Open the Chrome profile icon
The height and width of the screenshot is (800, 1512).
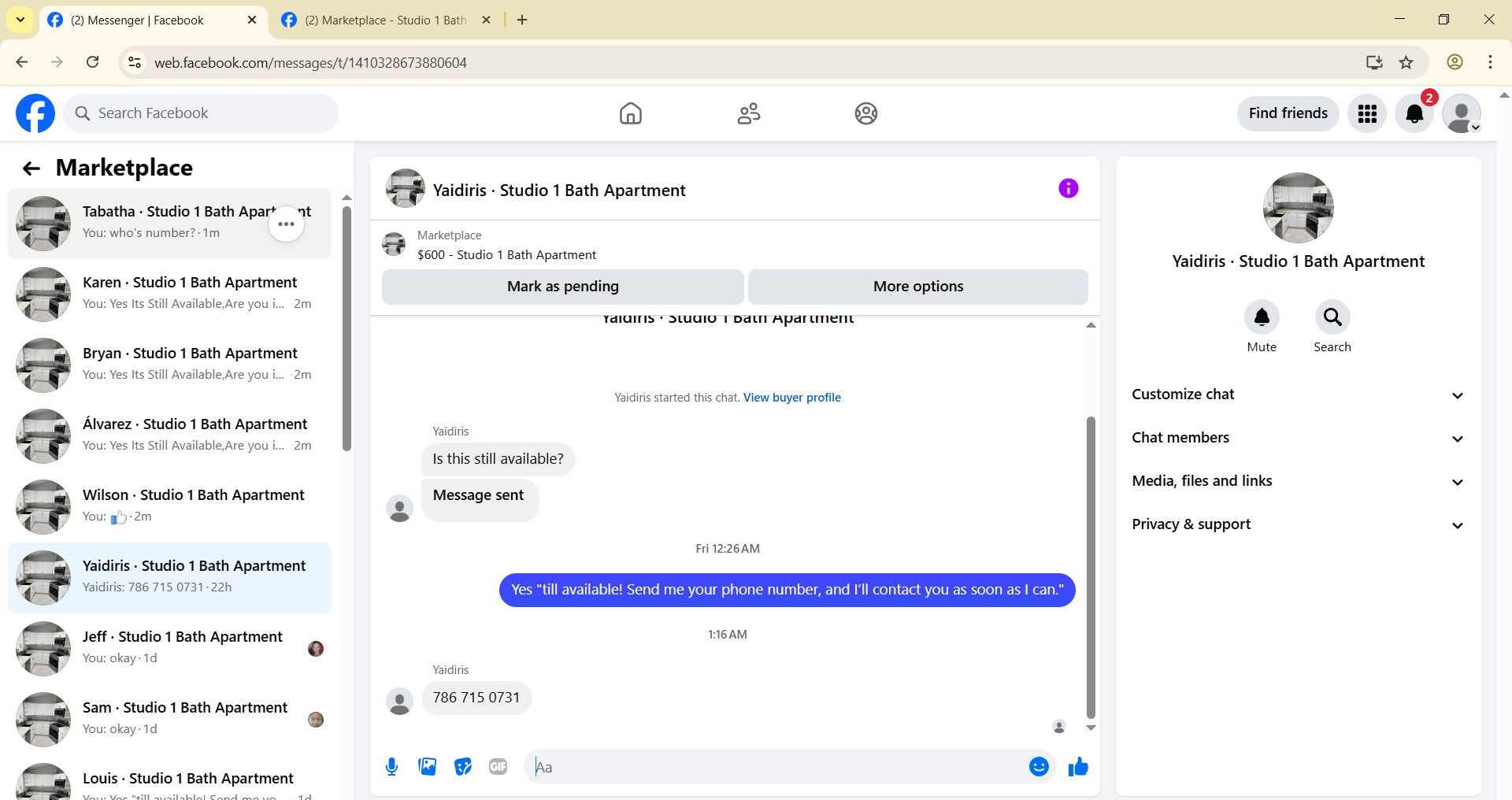(x=1455, y=62)
